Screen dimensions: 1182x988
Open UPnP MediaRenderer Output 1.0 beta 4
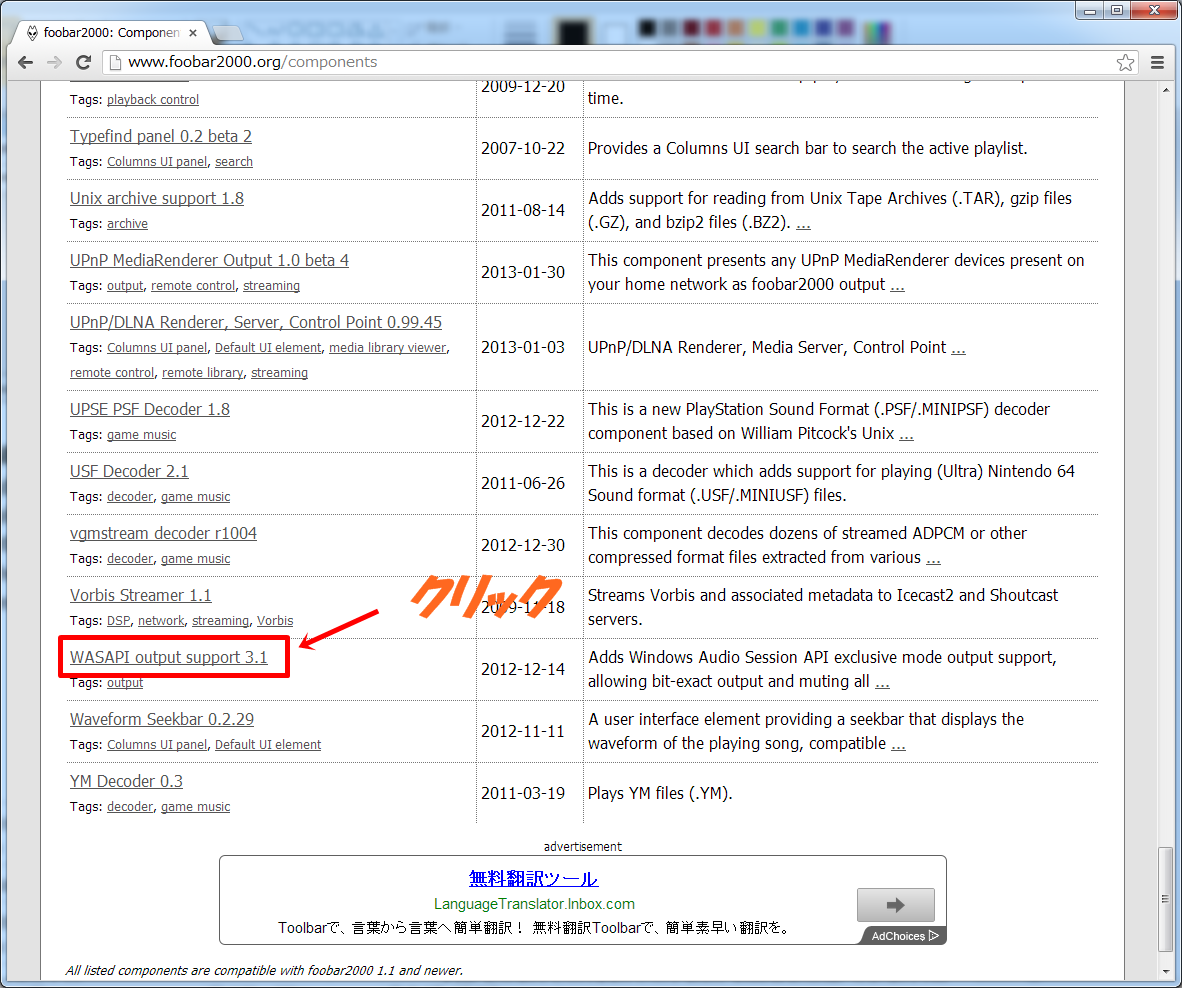tap(210, 260)
